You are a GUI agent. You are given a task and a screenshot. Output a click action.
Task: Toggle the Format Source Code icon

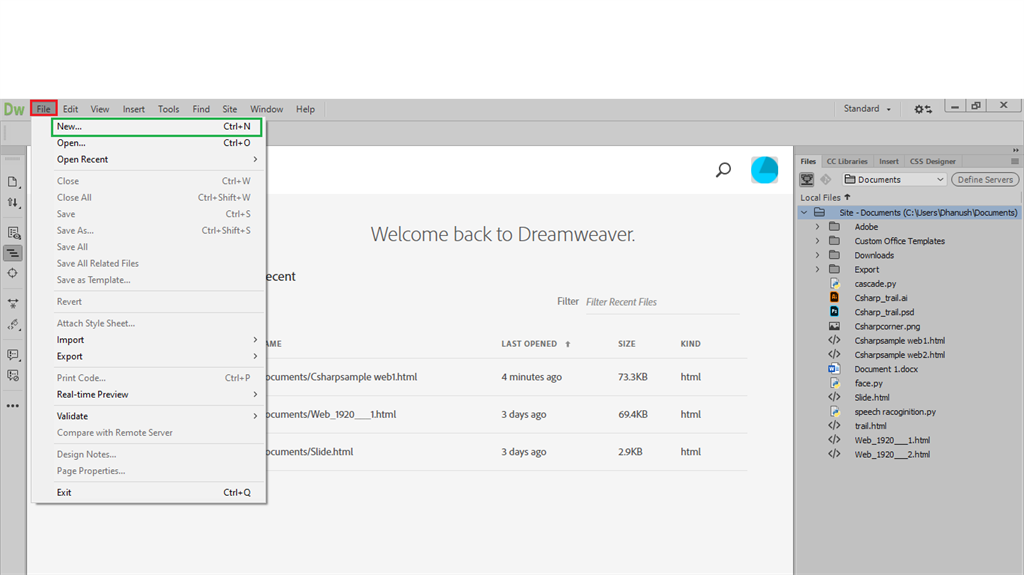coord(13,253)
